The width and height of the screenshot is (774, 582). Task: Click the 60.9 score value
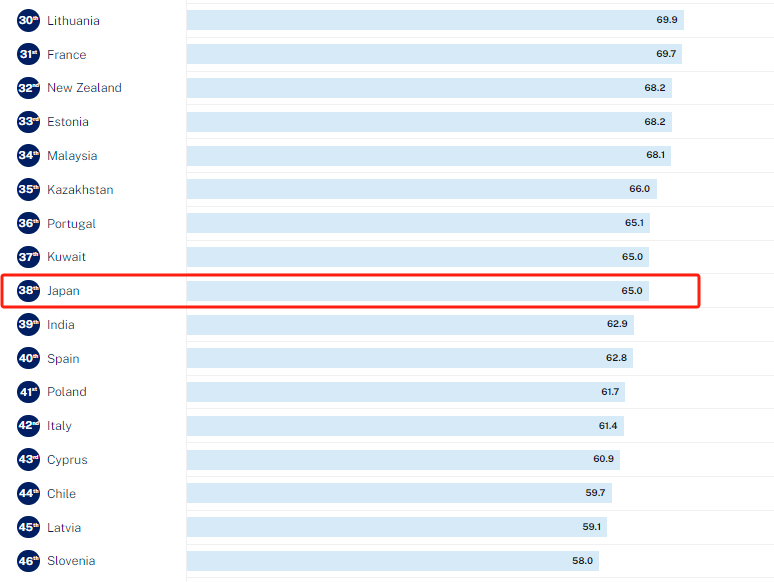(x=604, y=459)
